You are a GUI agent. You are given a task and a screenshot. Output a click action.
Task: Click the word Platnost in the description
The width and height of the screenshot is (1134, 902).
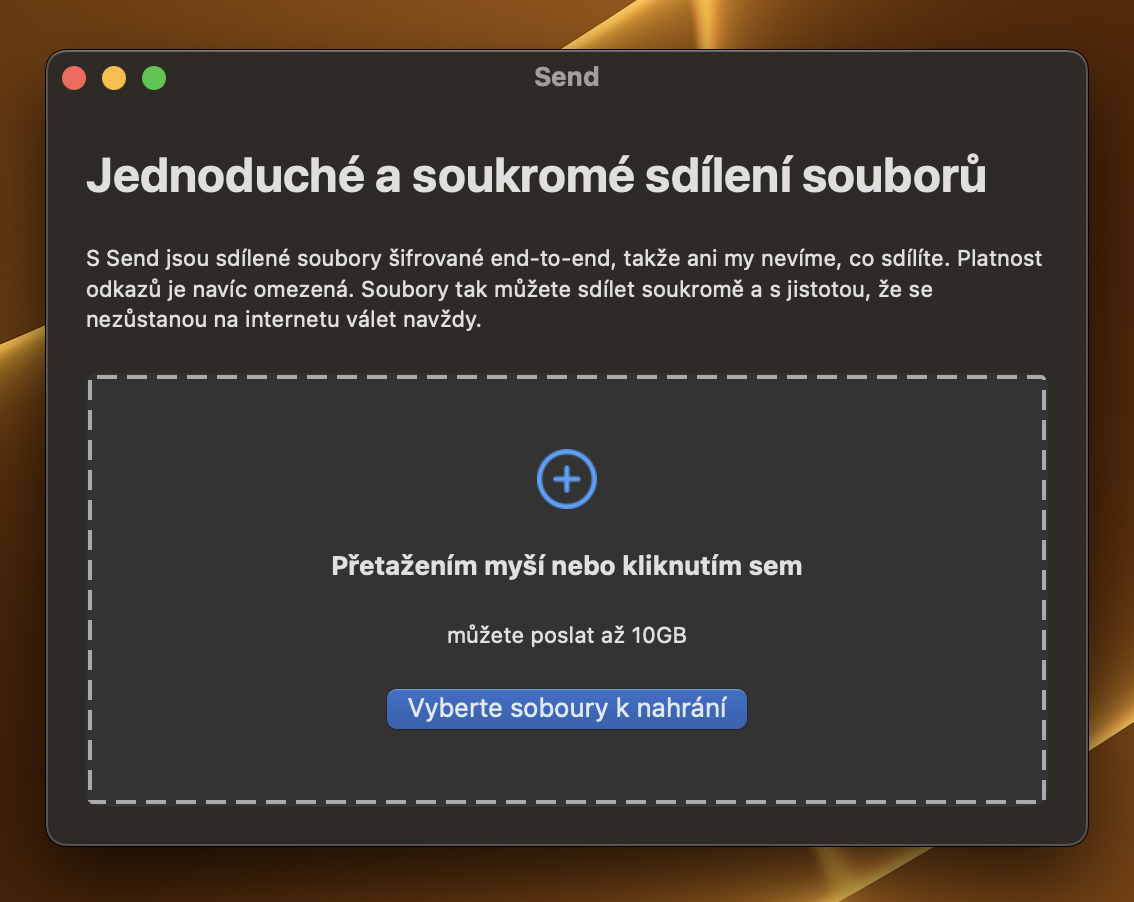(x=999, y=258)
